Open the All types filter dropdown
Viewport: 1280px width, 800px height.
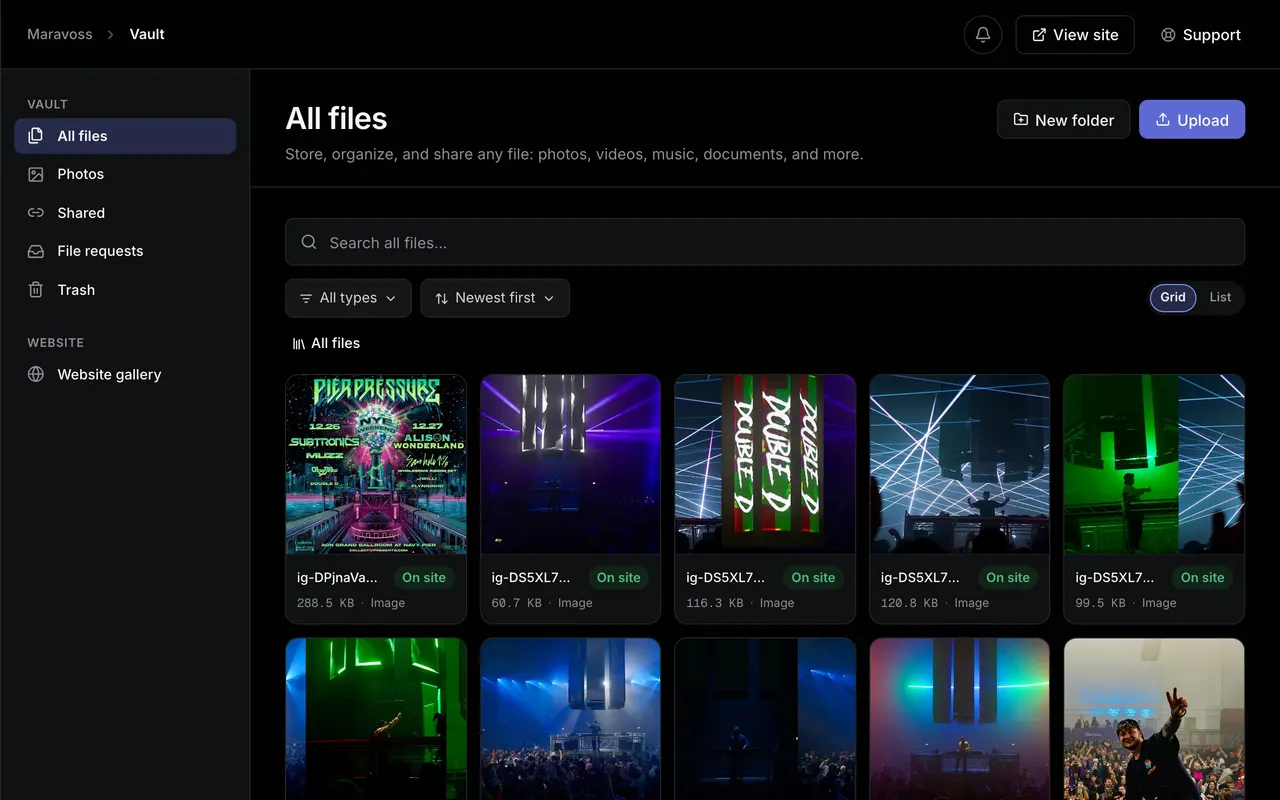tap(348, 298)
